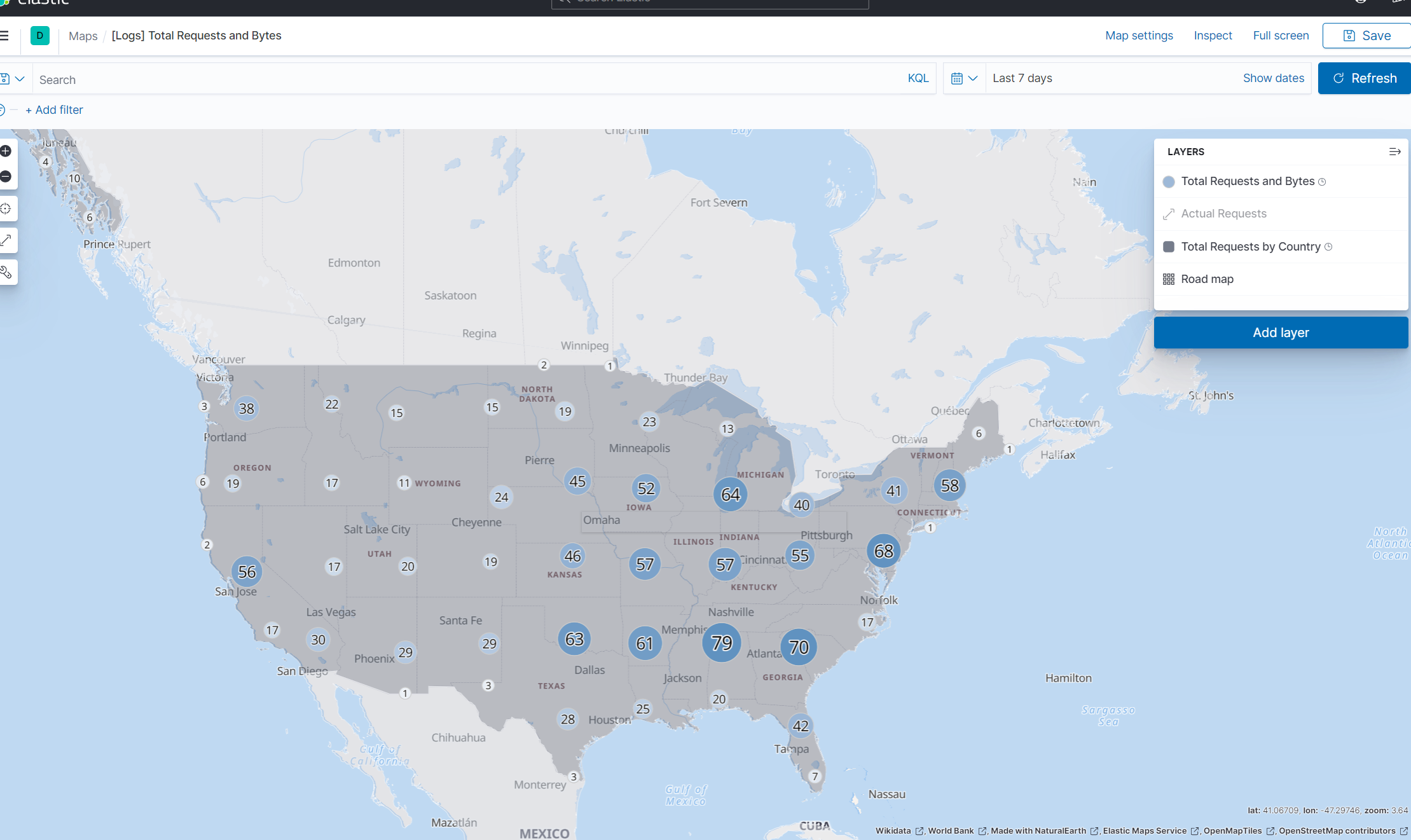Click Show dates

point(1274,78)
